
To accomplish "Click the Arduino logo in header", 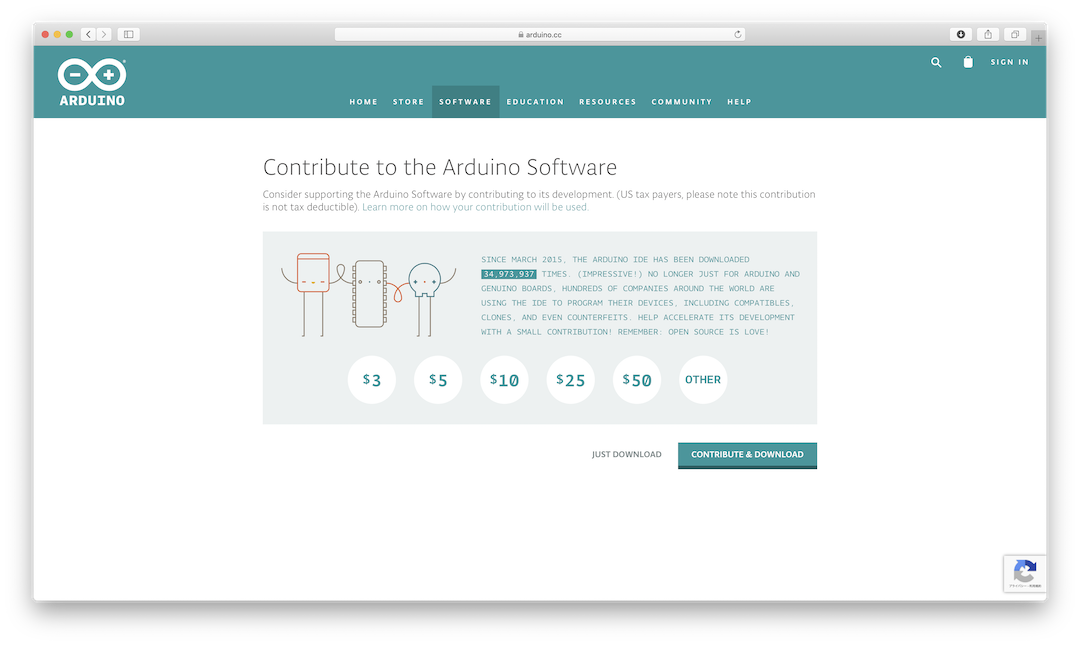I will click(x=92, y=82).
